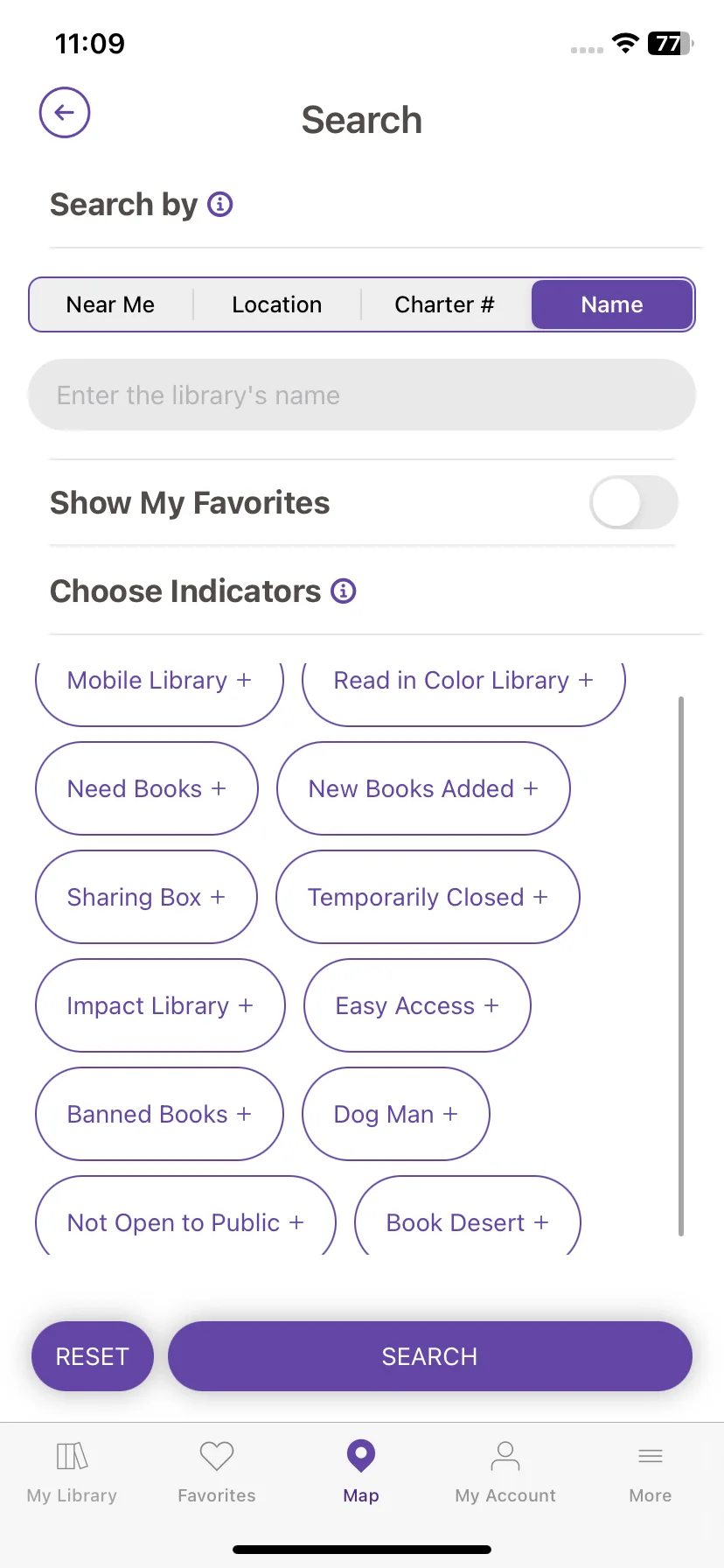The height and width of the screenshot is (1568, 724).
Task: Switch to the Near Me tab
Action: coord(110,304)
